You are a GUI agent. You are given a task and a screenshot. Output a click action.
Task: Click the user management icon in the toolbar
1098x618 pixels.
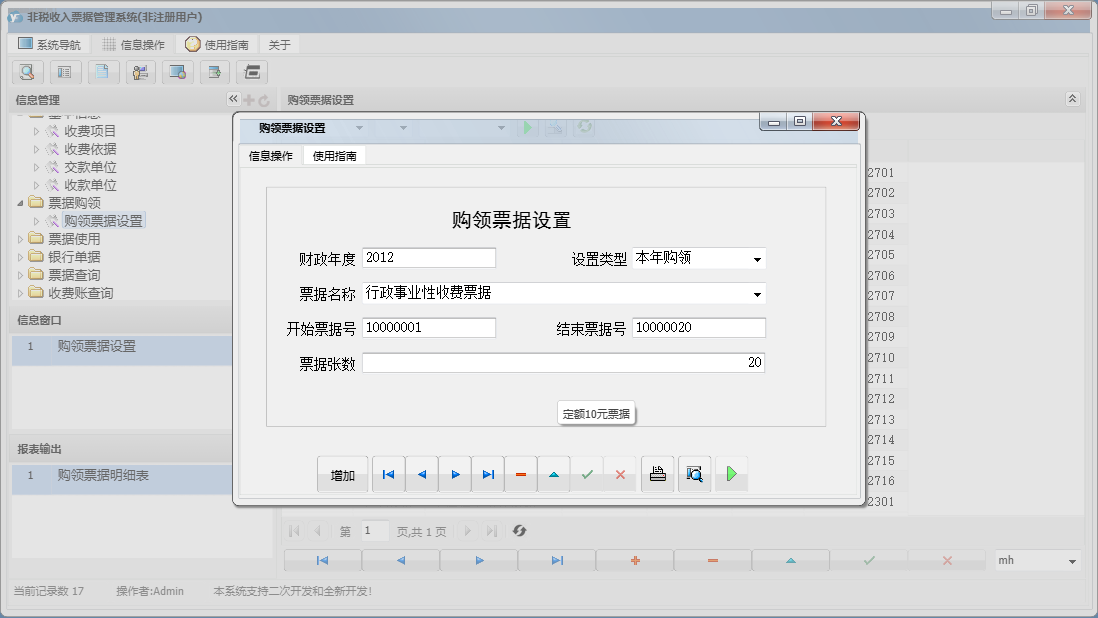point(140,72)
